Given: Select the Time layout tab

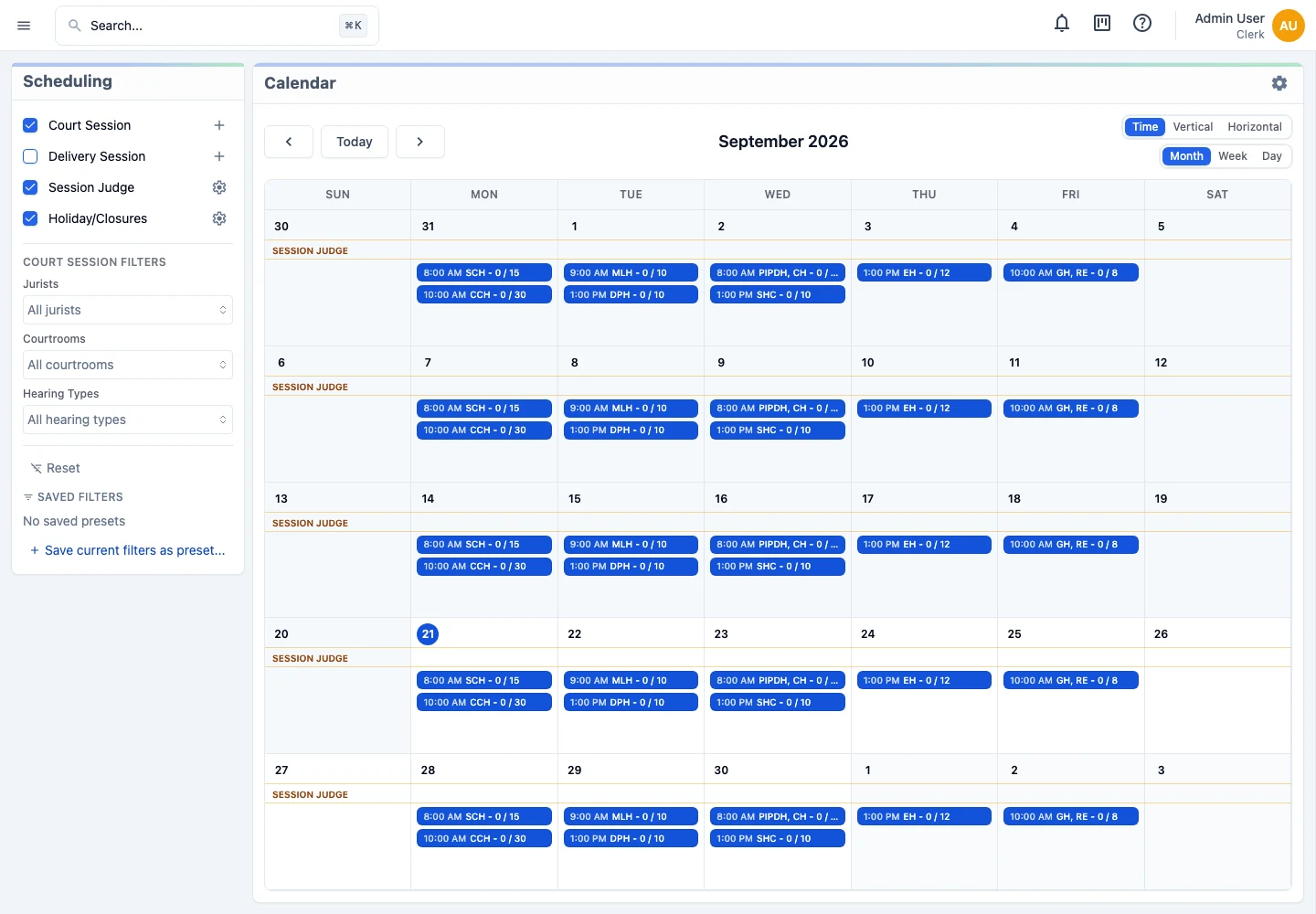Looking at the screenshot, I should [x=1145, y=127].
